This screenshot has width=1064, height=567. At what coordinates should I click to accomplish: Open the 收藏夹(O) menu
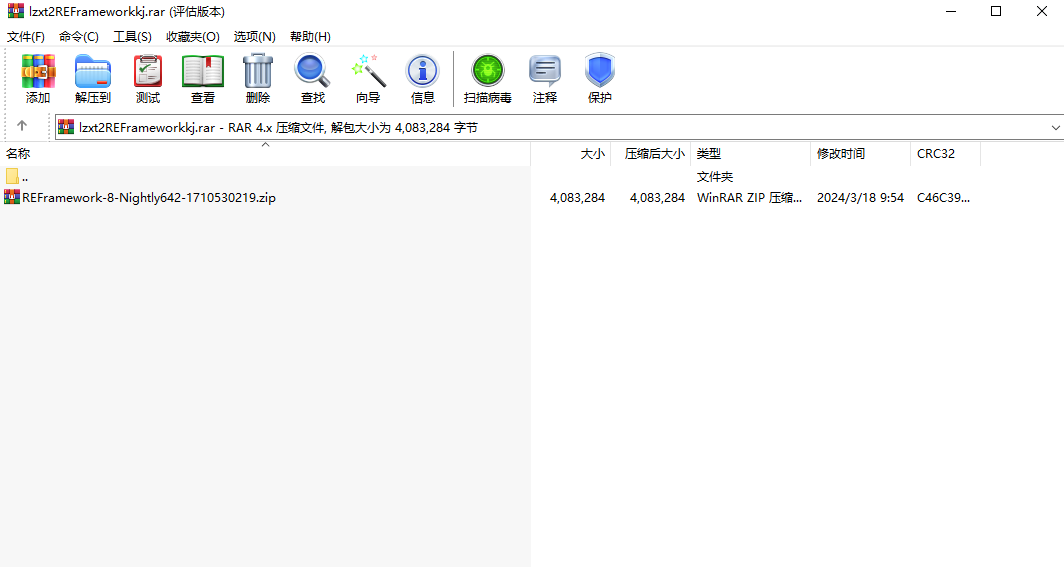click(193, 37)
